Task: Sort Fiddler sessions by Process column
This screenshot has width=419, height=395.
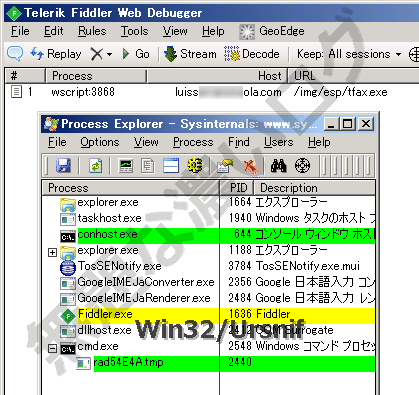Action: [96, 76]
